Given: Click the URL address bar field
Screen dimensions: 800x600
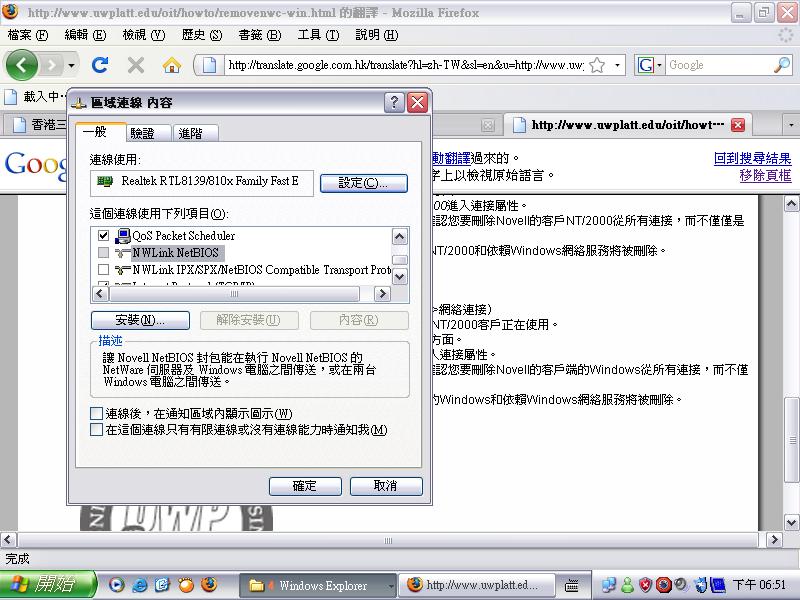Looking at the screenshot, I should pyautogui.click(x=405, y=65).
